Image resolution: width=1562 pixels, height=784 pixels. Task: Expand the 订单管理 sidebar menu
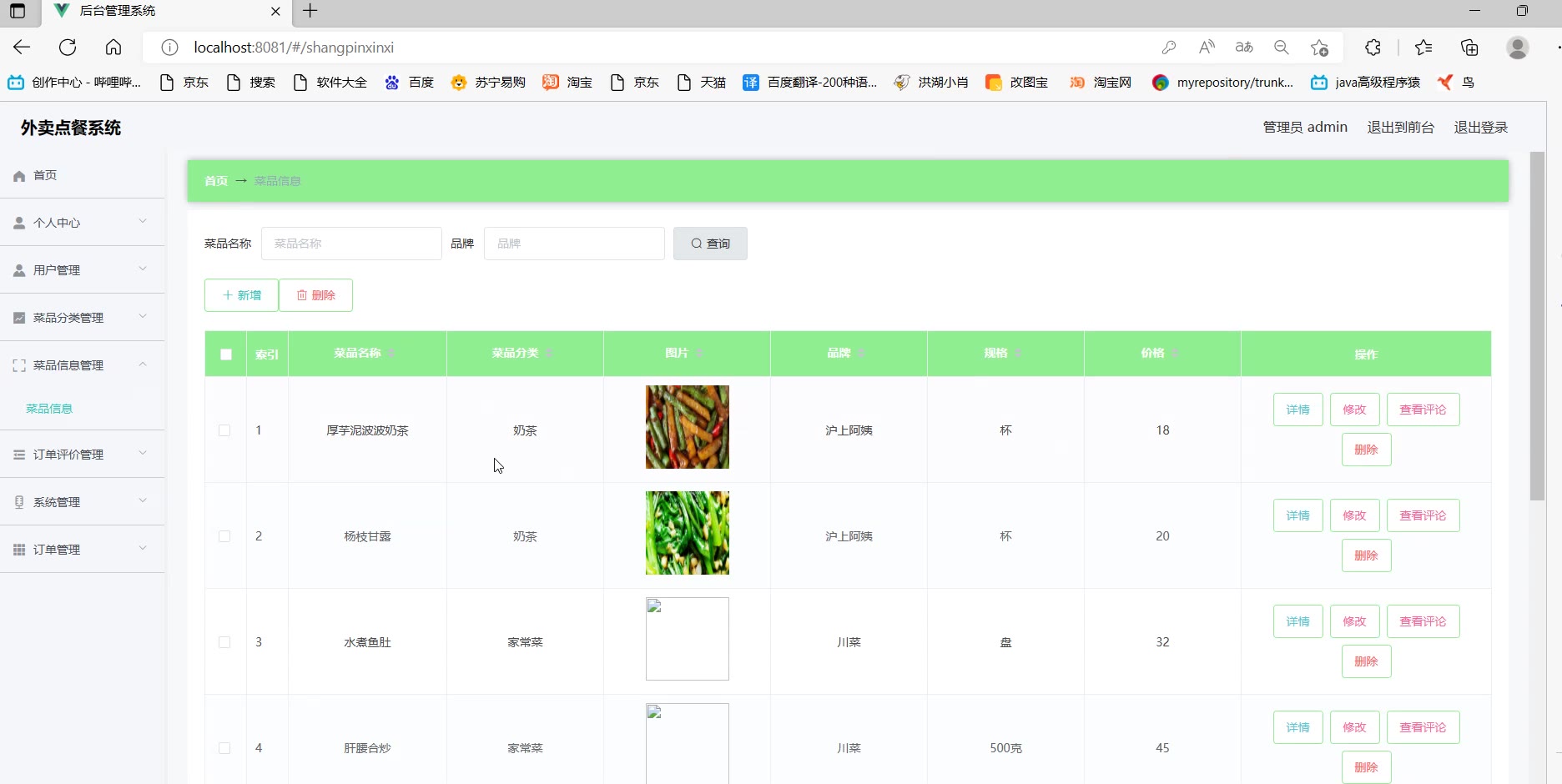tap(82, 550)
